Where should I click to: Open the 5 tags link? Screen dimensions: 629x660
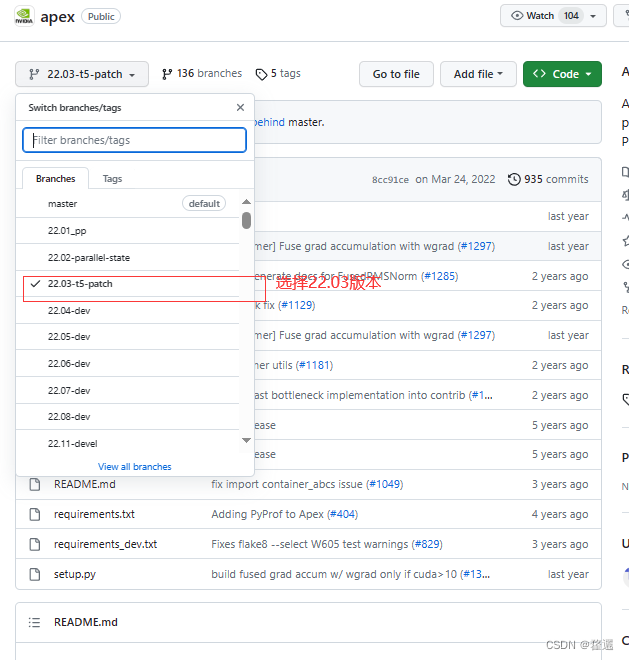278,74
